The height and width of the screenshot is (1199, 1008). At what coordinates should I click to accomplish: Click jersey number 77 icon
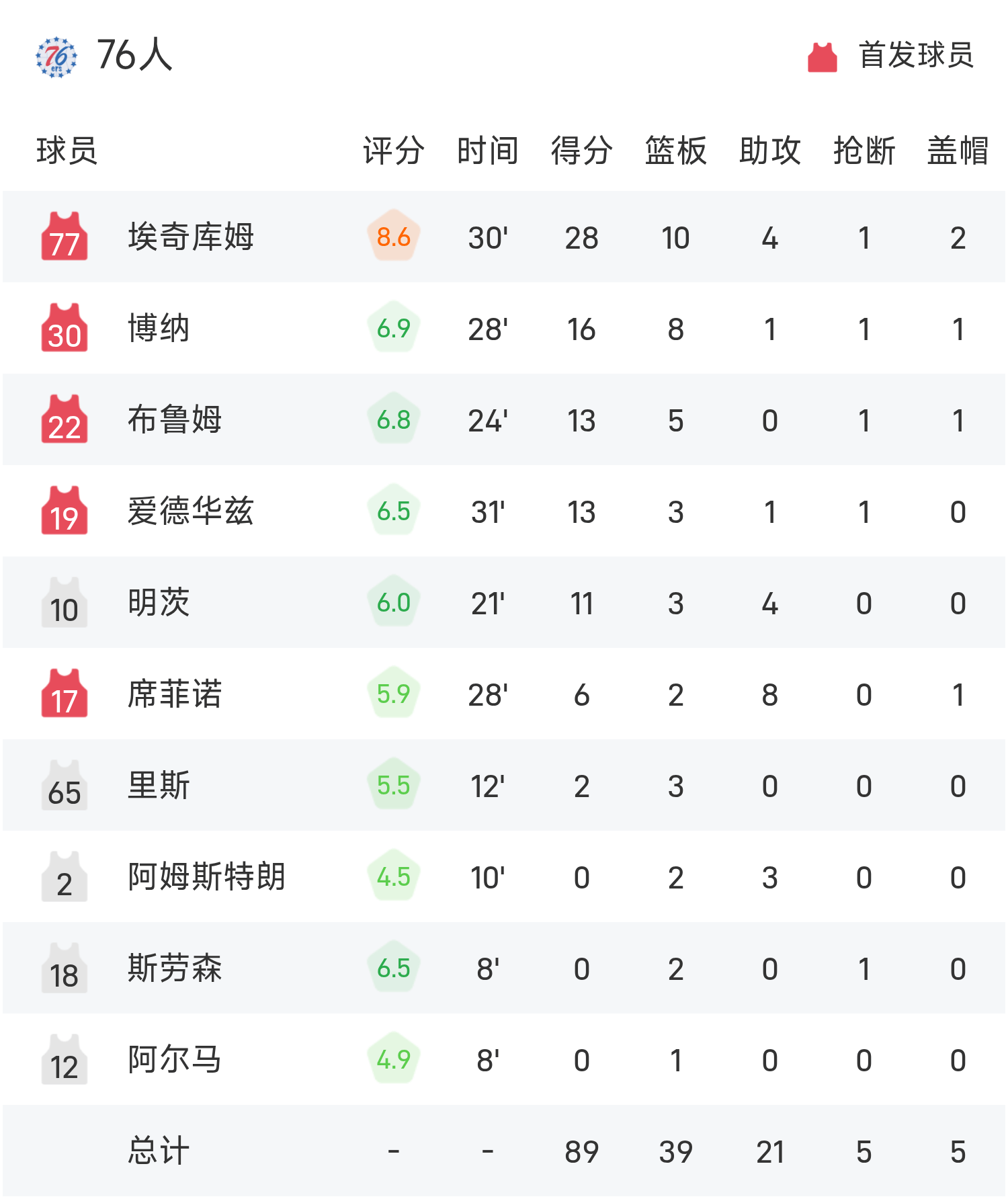(x=65, y=237)
